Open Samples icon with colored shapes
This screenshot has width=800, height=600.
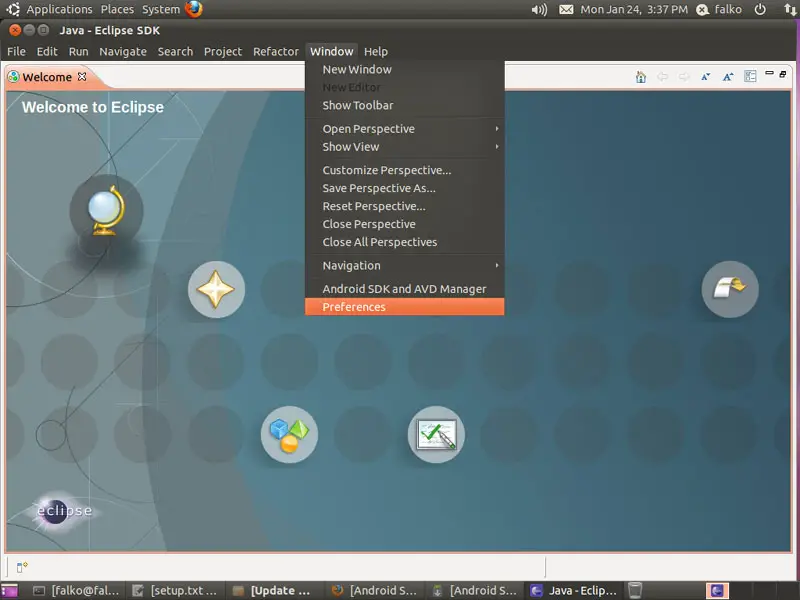[x=289, y=434]
